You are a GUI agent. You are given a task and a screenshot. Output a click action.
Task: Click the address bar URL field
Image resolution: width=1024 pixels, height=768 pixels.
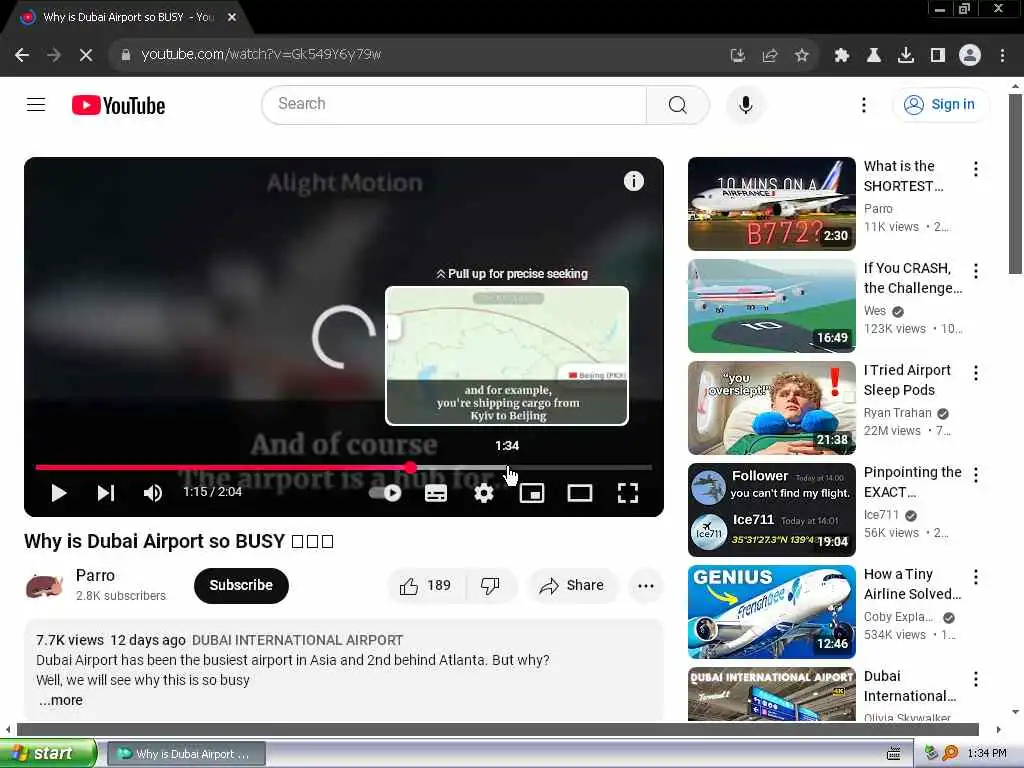click(x=418, y=55)
